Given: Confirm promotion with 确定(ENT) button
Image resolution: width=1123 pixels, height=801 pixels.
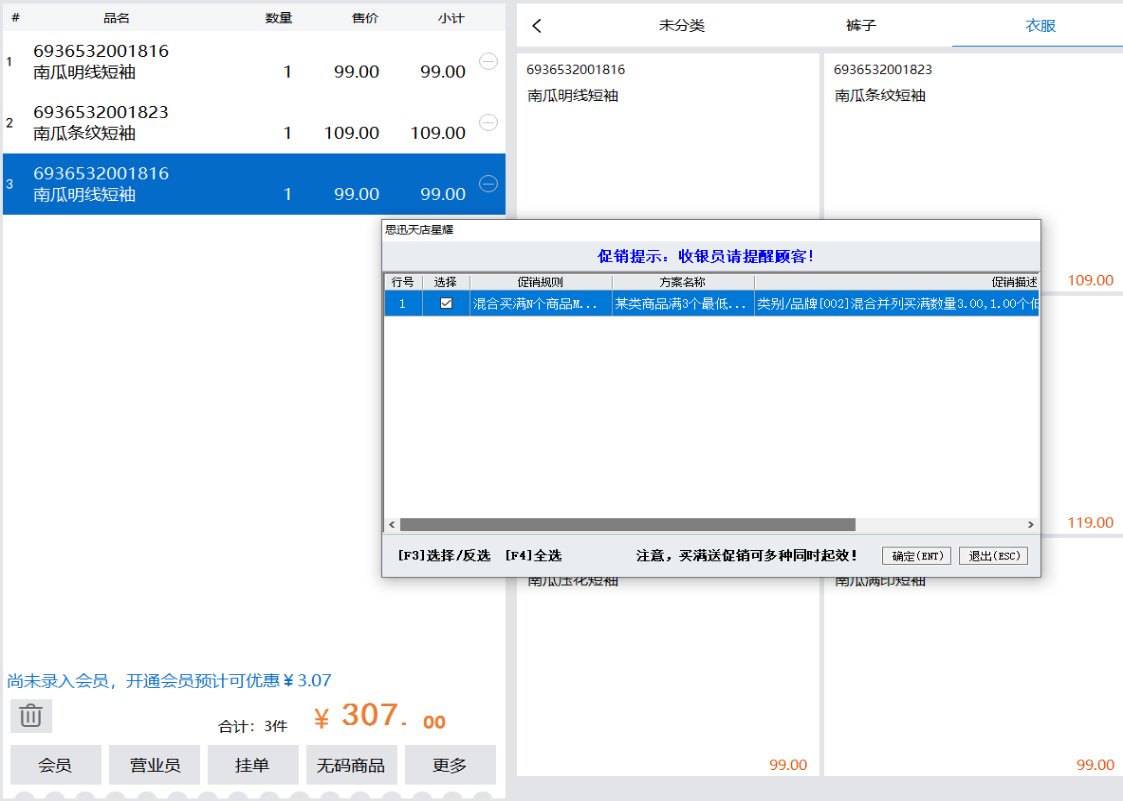Looking at the screenshot, I should pos(916,556).
